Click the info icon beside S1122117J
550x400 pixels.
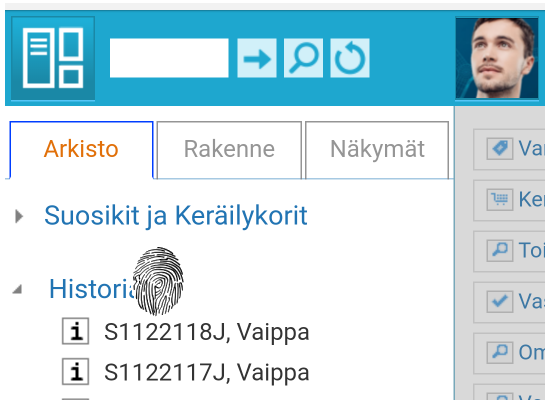pos(75,372)
